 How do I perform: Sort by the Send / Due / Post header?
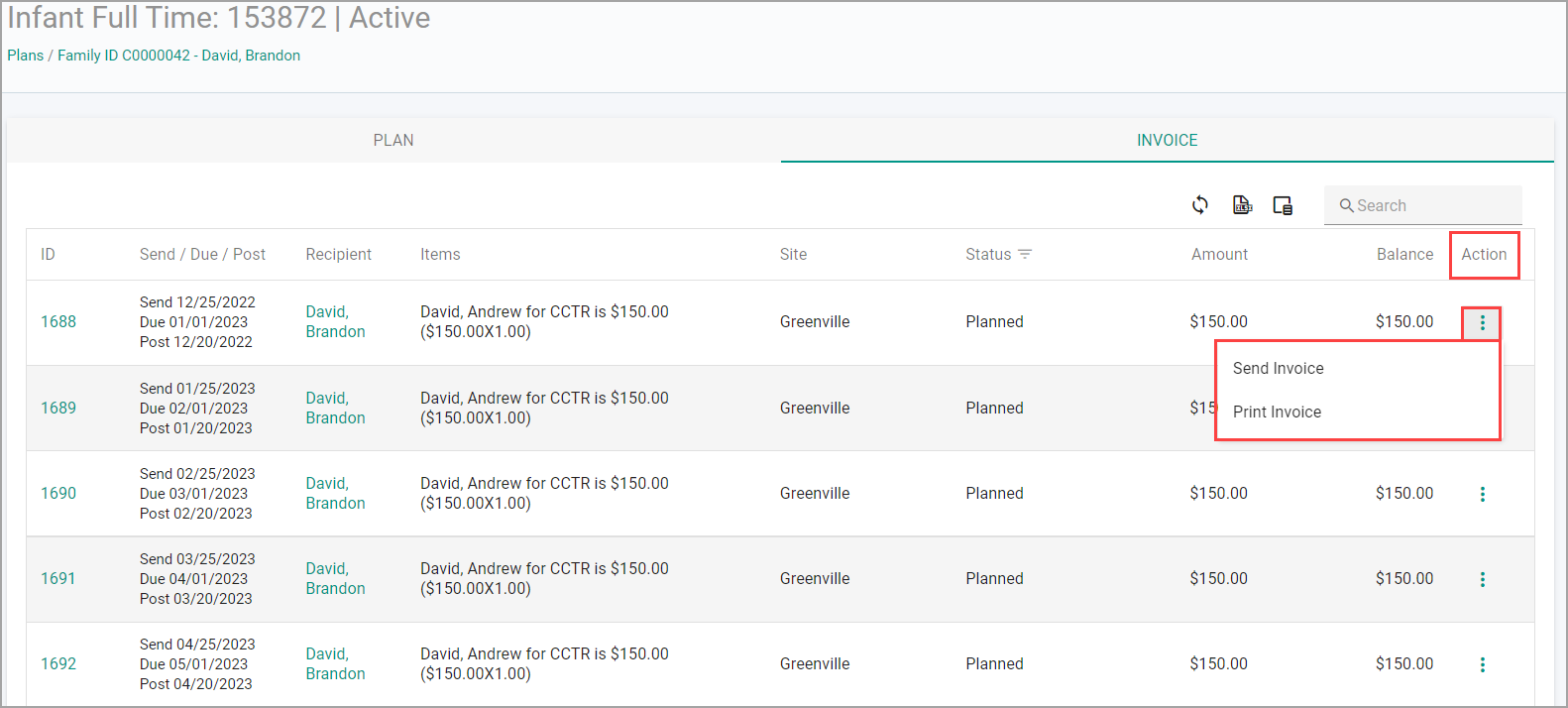(202, 255)
